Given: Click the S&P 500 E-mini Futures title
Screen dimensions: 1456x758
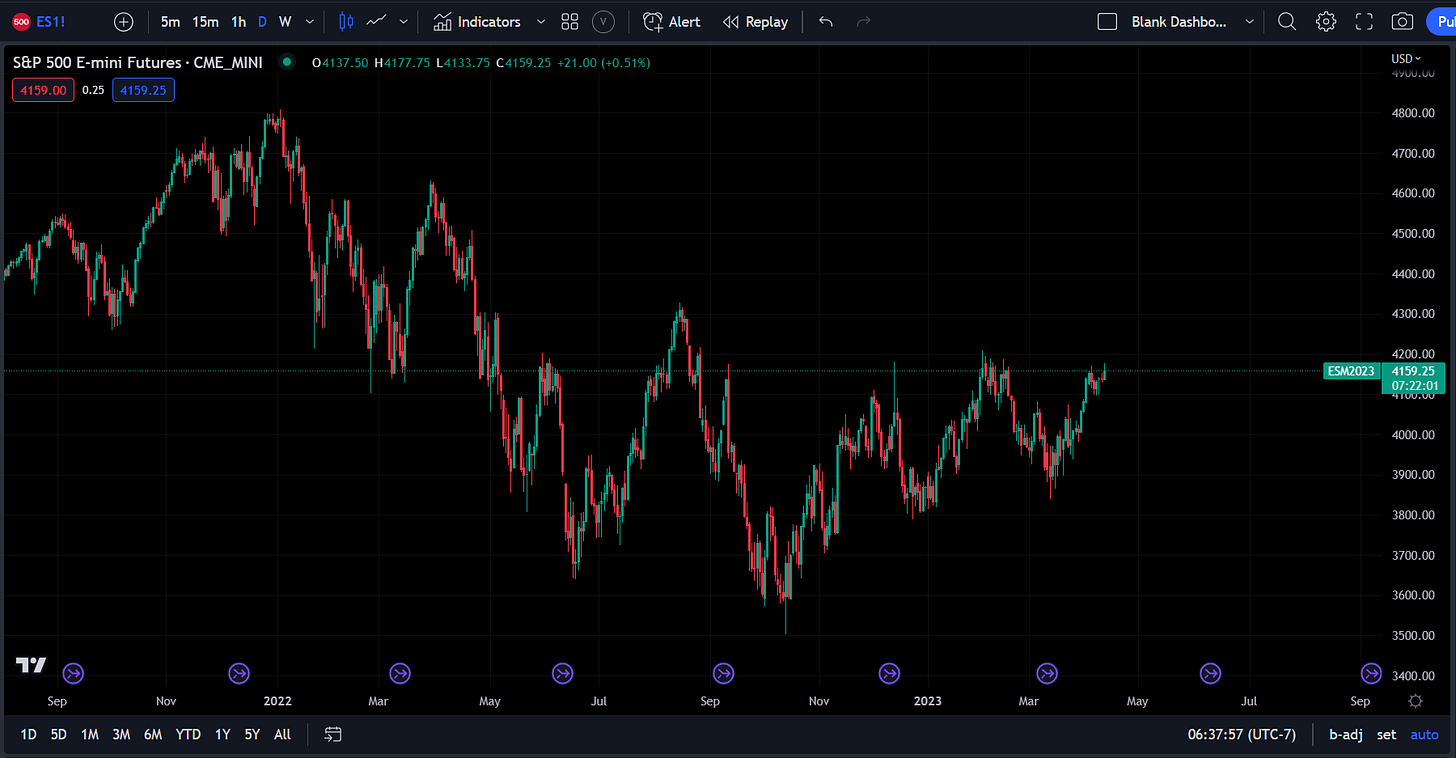Looking at the screenshot, I should pyautogui.click(x=137, y=62).
